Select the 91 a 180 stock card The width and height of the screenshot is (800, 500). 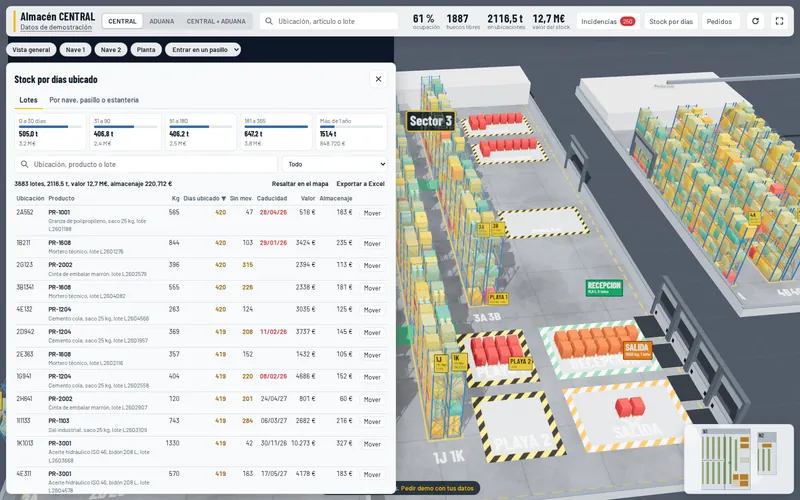coord(201,132)
